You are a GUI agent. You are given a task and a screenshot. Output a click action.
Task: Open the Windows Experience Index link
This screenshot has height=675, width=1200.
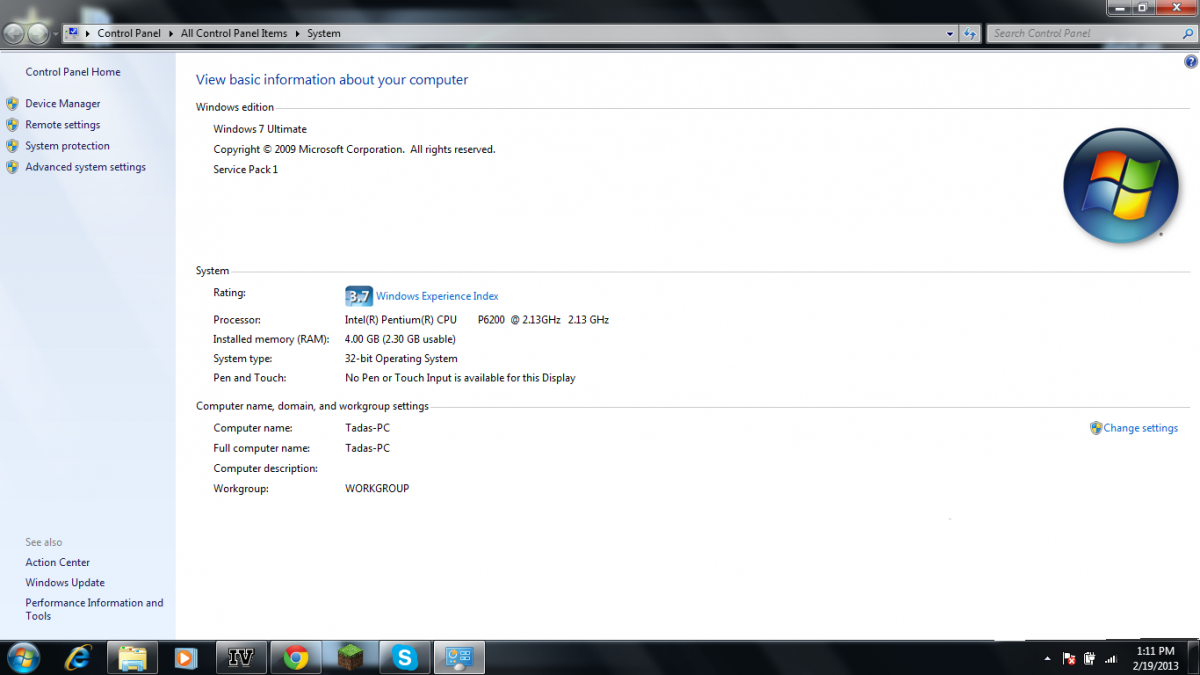pos(437,296)
